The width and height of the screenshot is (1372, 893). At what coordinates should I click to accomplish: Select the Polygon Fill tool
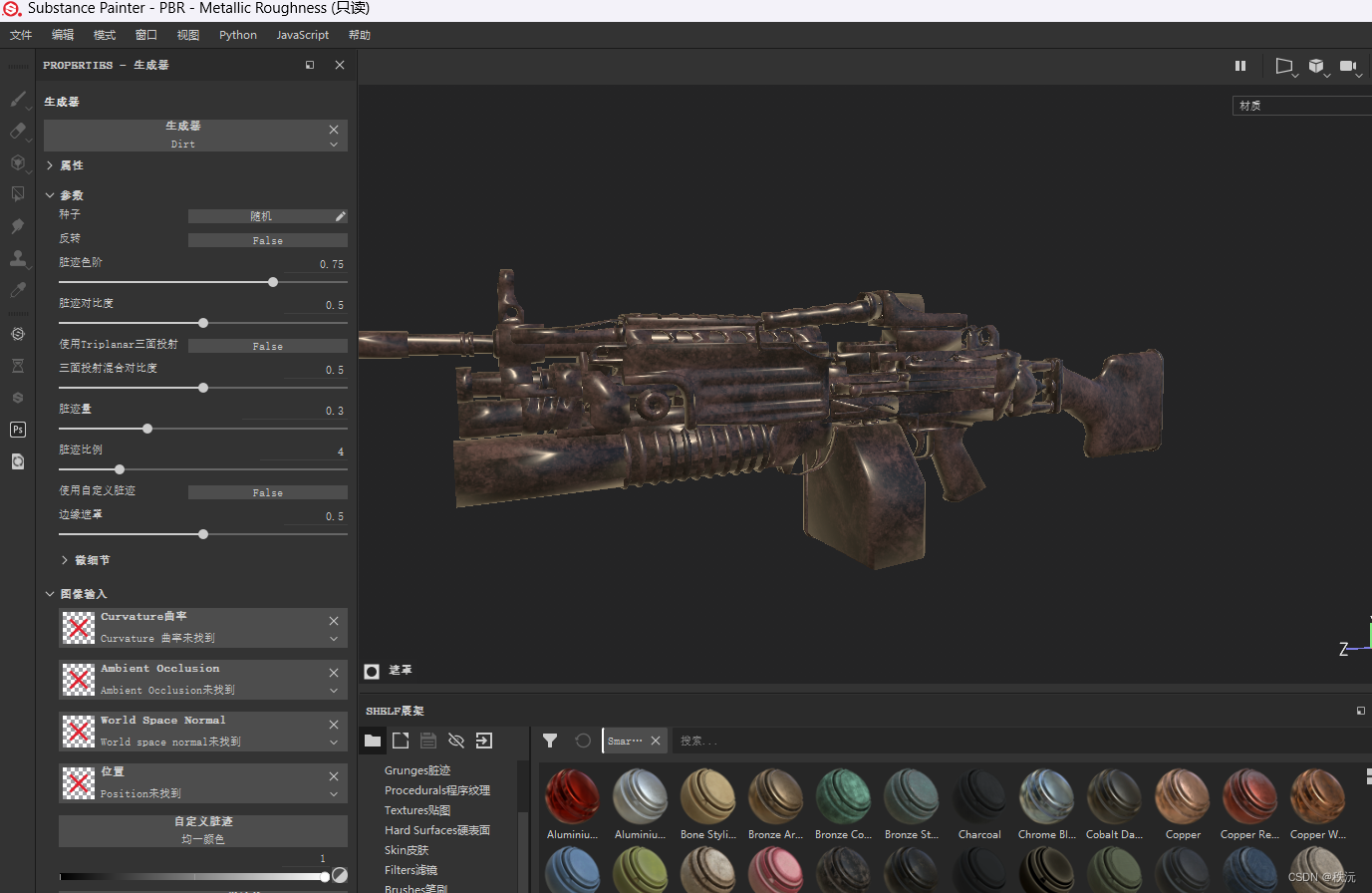[17, 194]
